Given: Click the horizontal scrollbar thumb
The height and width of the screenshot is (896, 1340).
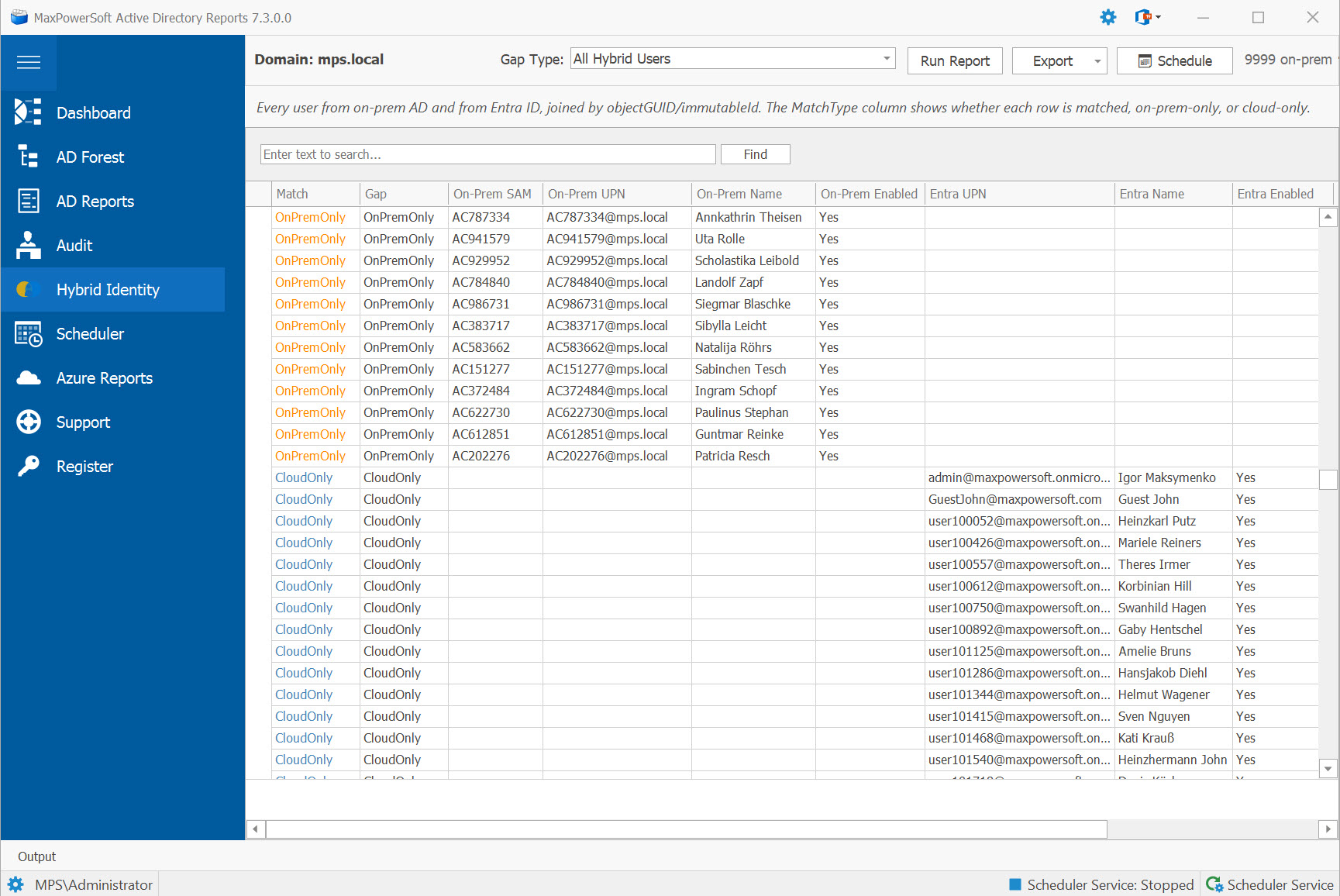Looking at the screenshot, I should pyautogui.click(x=687, y=829).
